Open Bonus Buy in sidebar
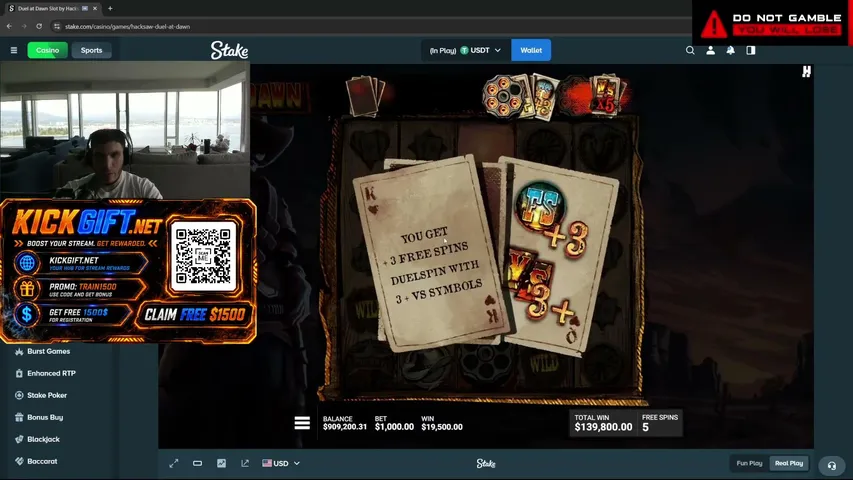 point(45,417)
